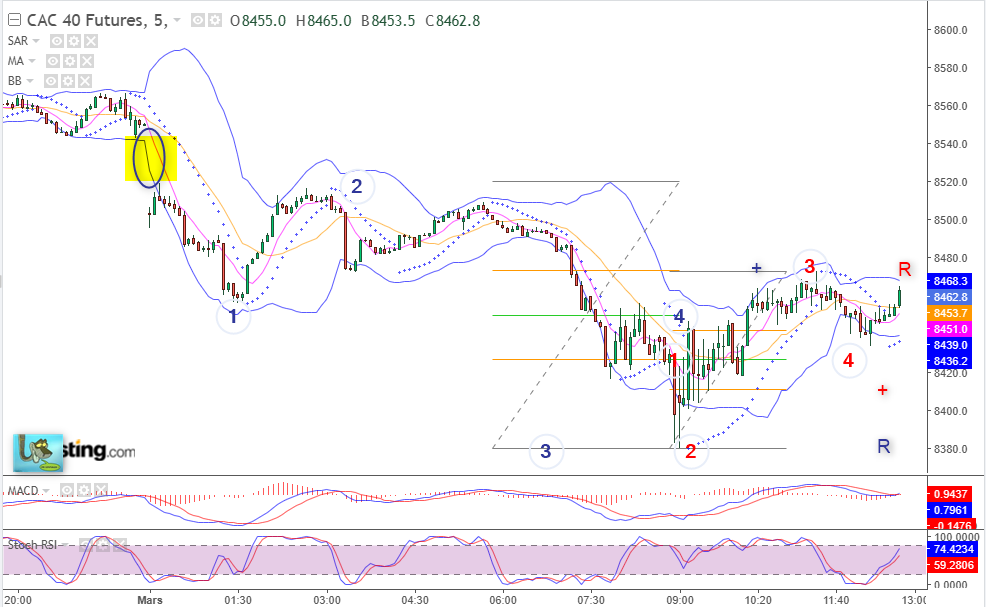Screen dimensions: 986x607
Task: Hide the MACD indicator with eye icon
Action: point(67,490)
